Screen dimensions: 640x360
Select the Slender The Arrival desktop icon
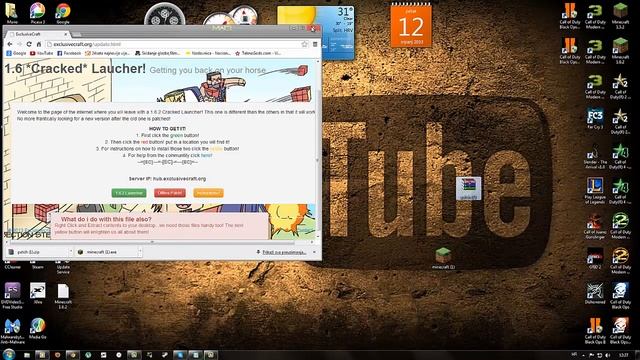coord(595,157)
